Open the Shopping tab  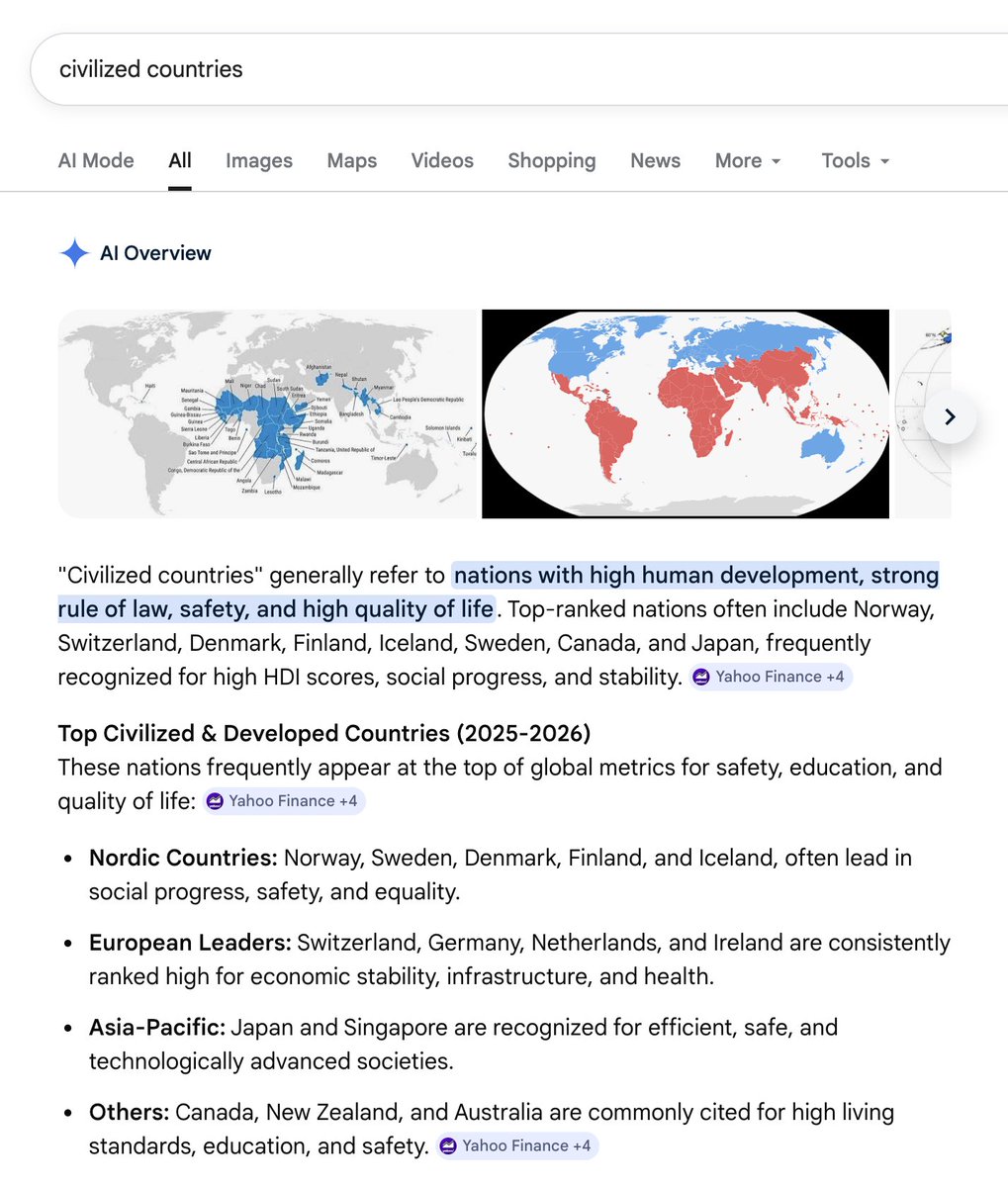552,161
